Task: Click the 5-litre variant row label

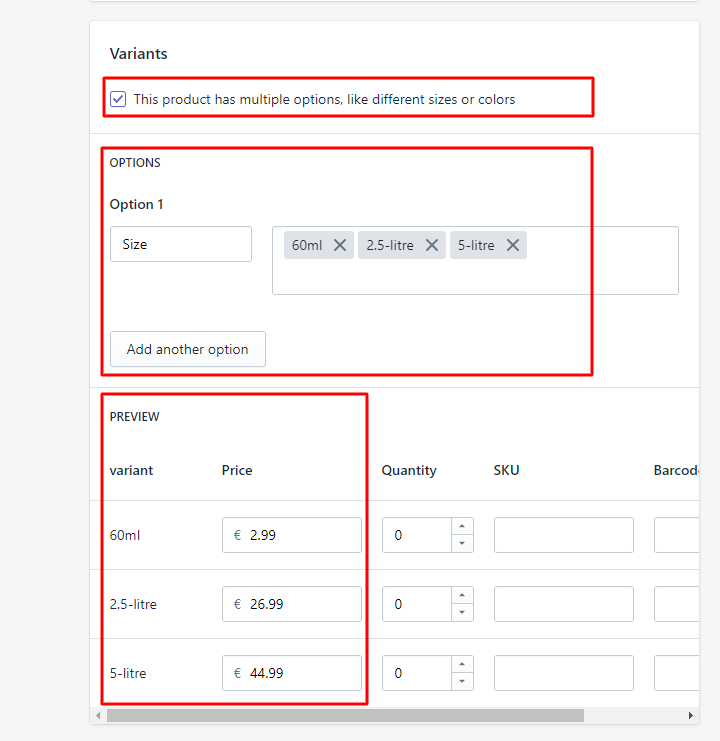Action: 128,673
